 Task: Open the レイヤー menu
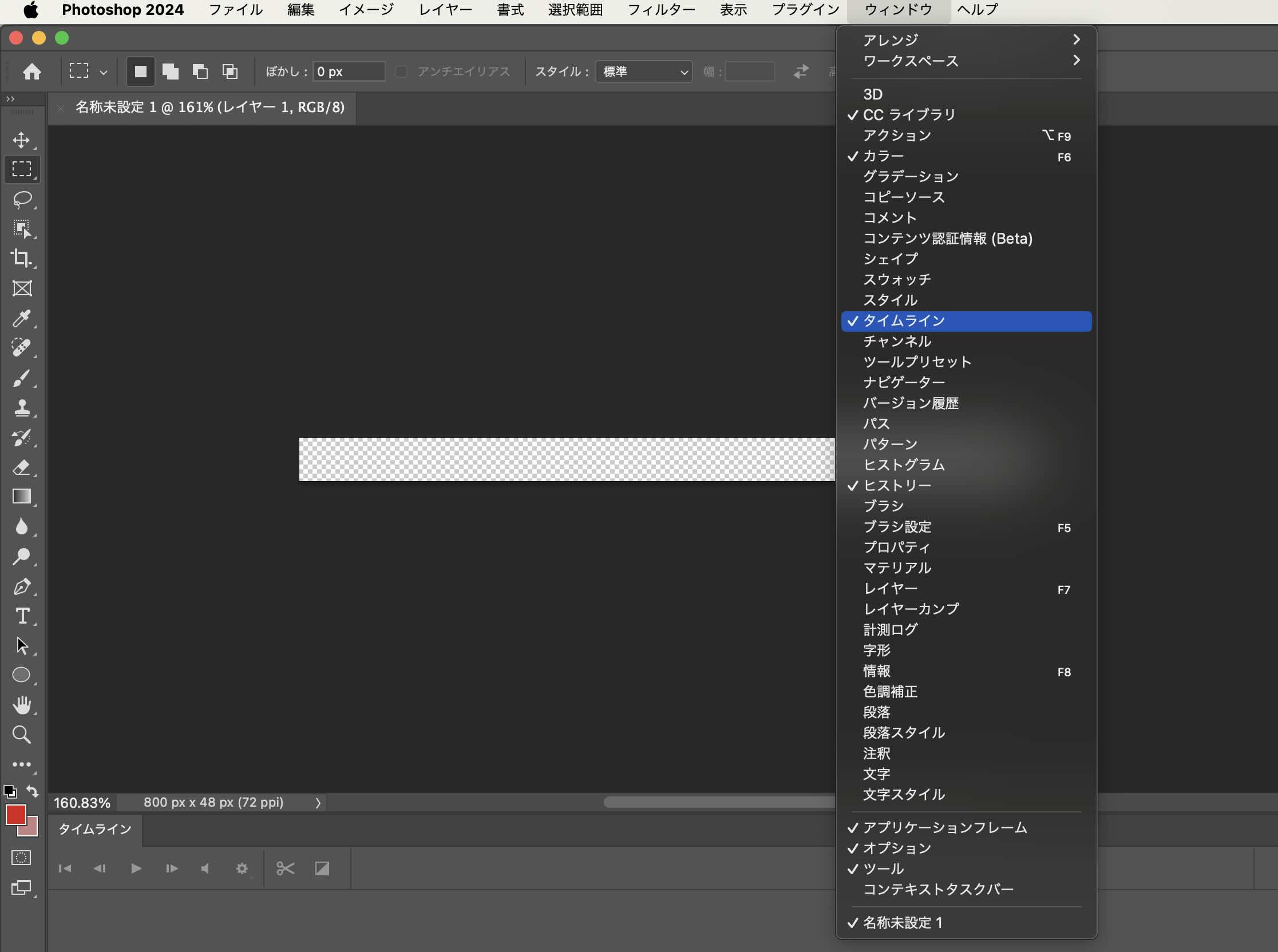click(x=445, y=10)
